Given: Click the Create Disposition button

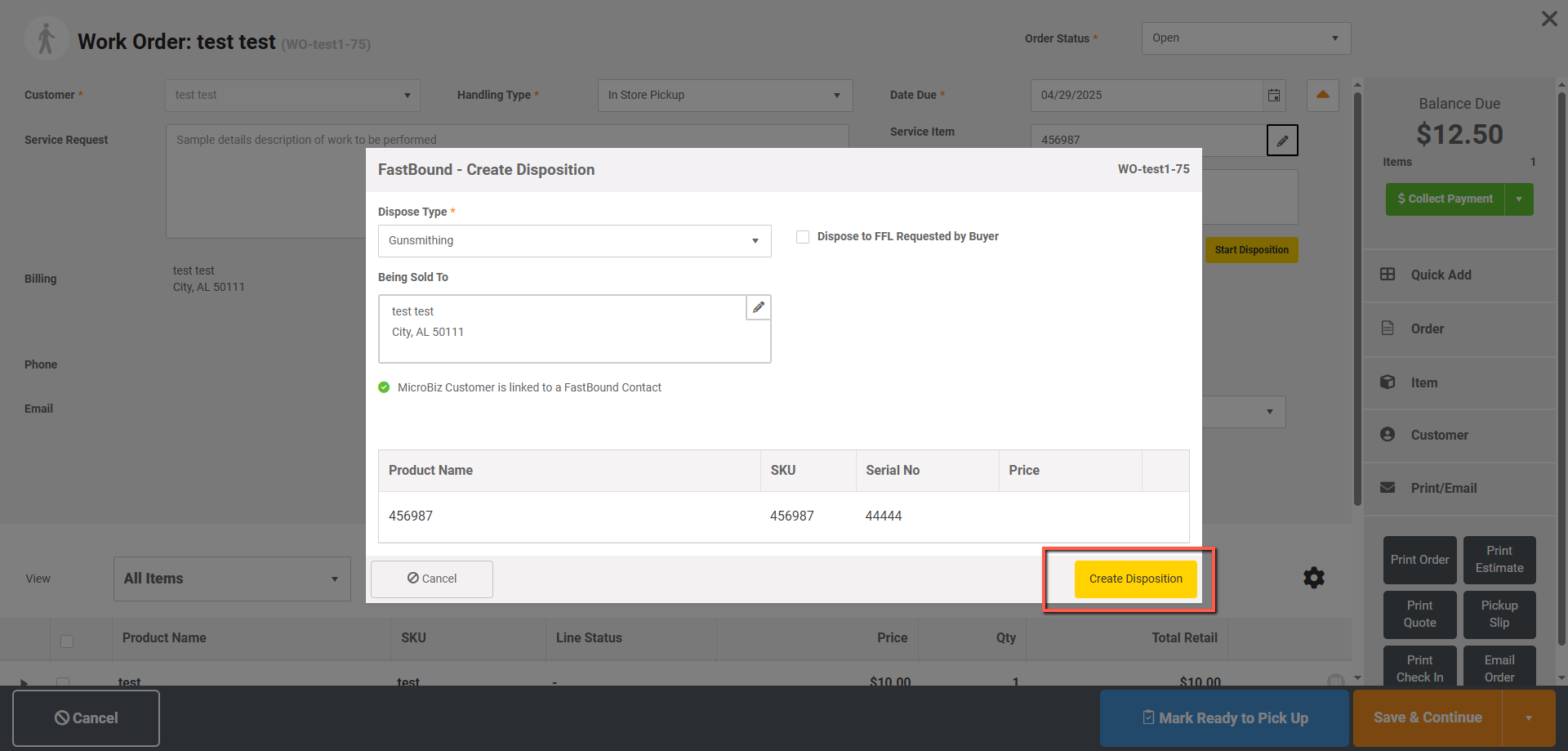Looking at the screenshot, I should [1135, 579].
